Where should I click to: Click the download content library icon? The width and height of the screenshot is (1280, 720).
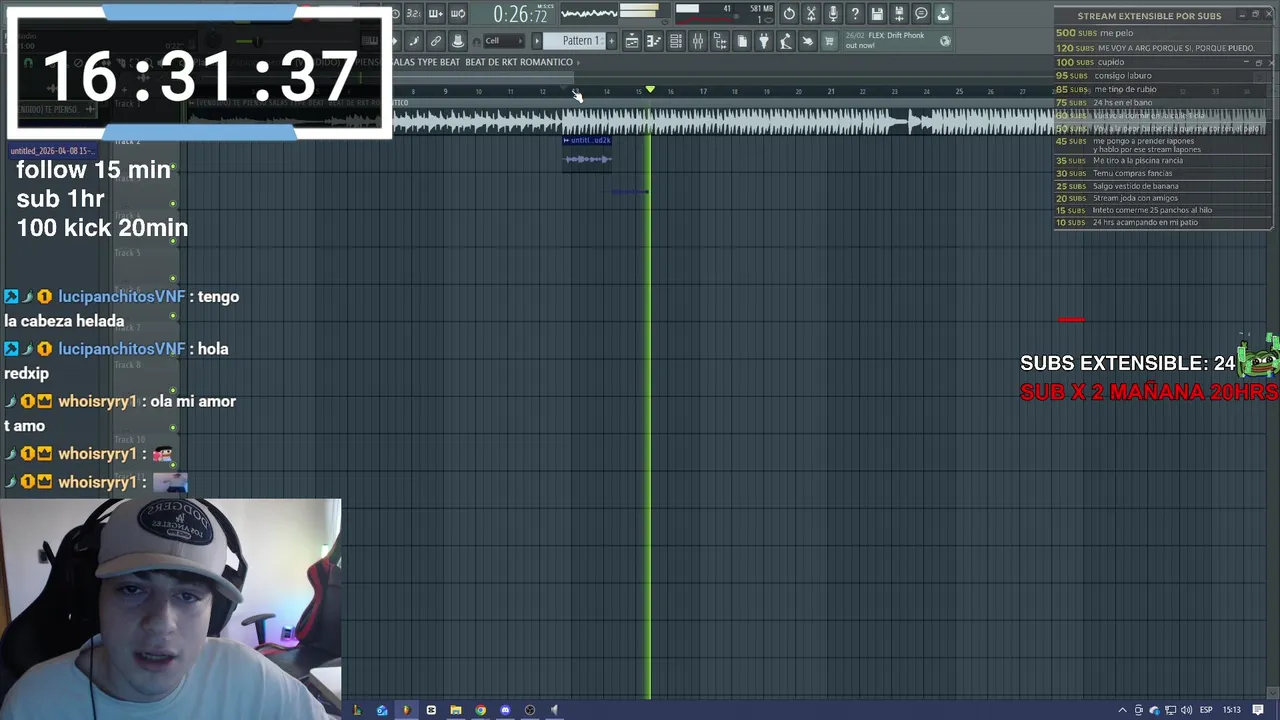pos(943,14)
